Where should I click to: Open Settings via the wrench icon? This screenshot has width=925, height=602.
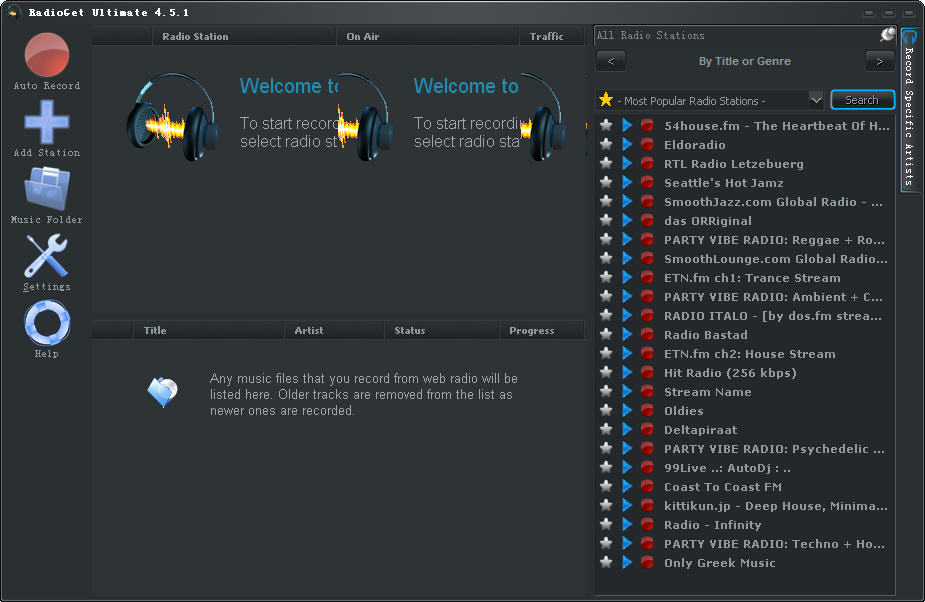(47, 256)
